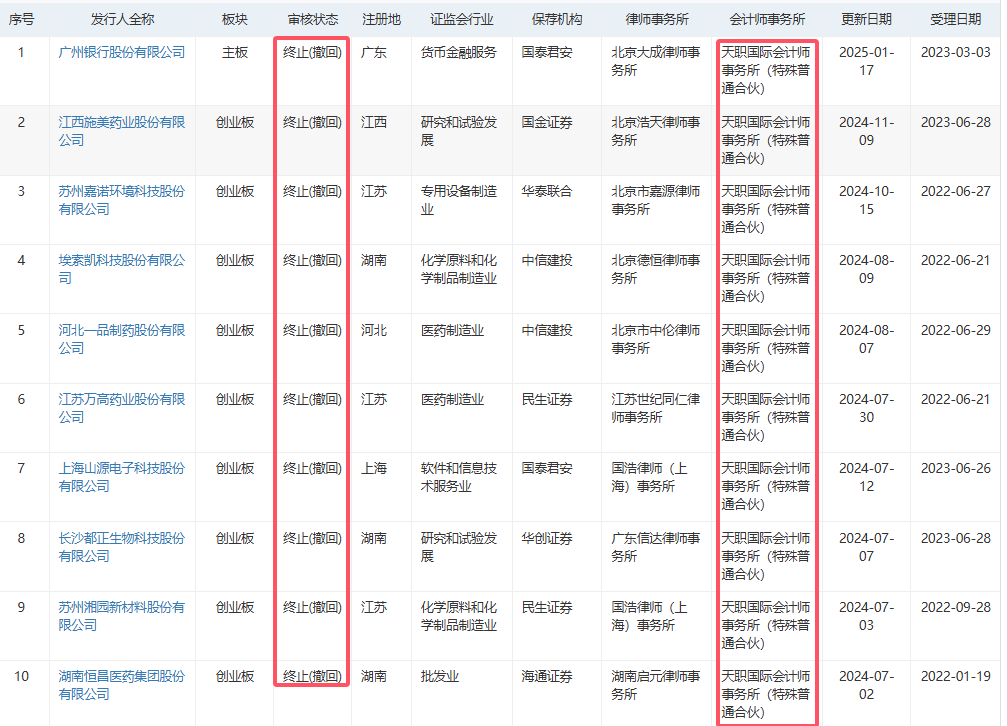Click the 序号 column header
Screen dimensions: 1007x726
point(21,19)
